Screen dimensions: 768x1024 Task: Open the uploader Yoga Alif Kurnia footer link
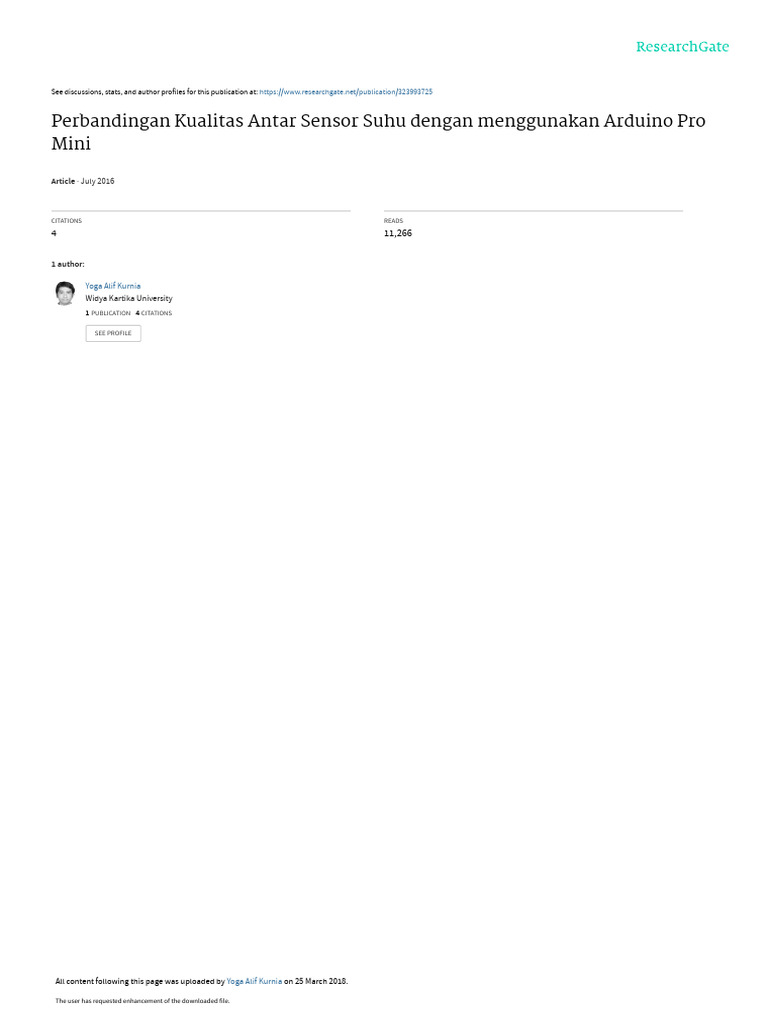pyautogui.click(x=254, y=981)
